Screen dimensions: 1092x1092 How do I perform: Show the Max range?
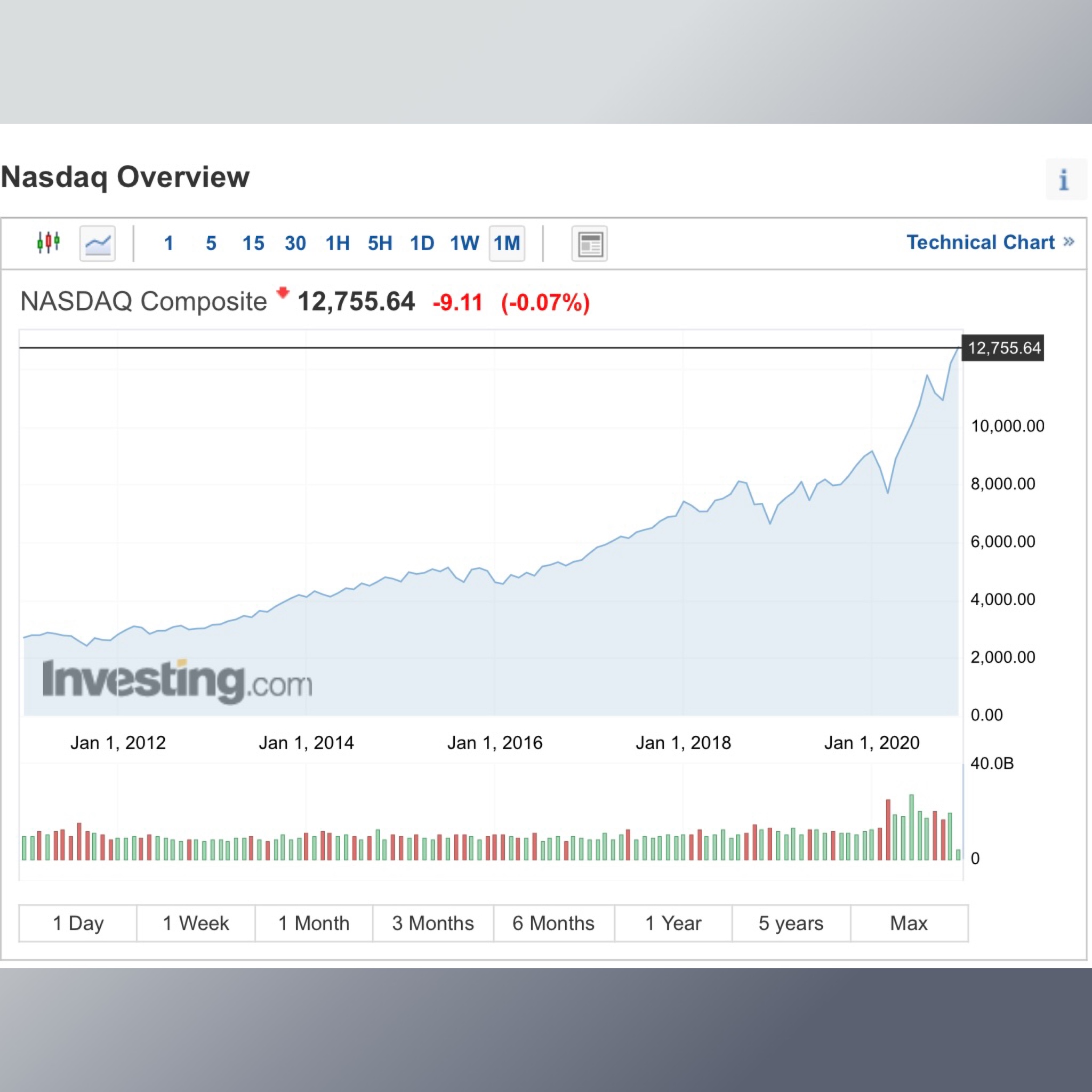(x=909, y=923)
